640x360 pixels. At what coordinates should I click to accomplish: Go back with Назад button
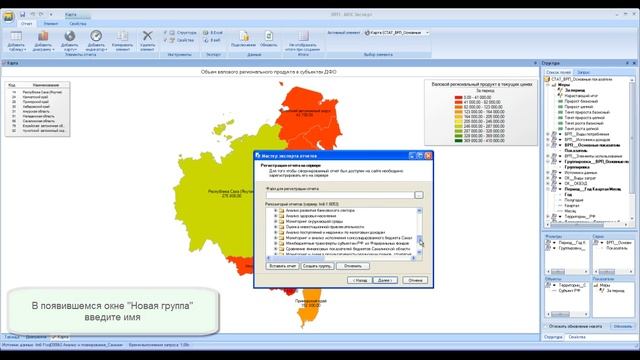[x=360, y=280]
